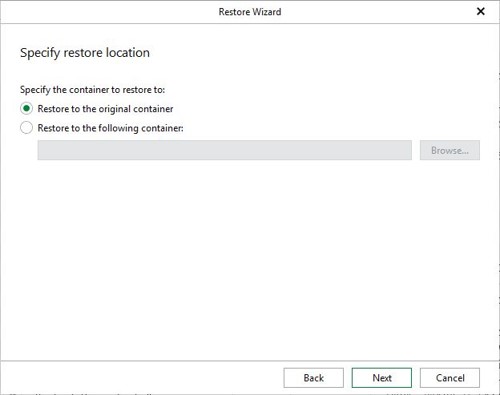
Task: Go Back to the previous wizard step
Action: pos(313,378)
